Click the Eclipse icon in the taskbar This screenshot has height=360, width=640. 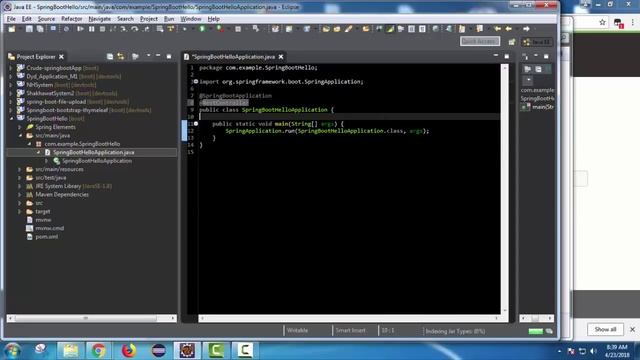point(159,350)
